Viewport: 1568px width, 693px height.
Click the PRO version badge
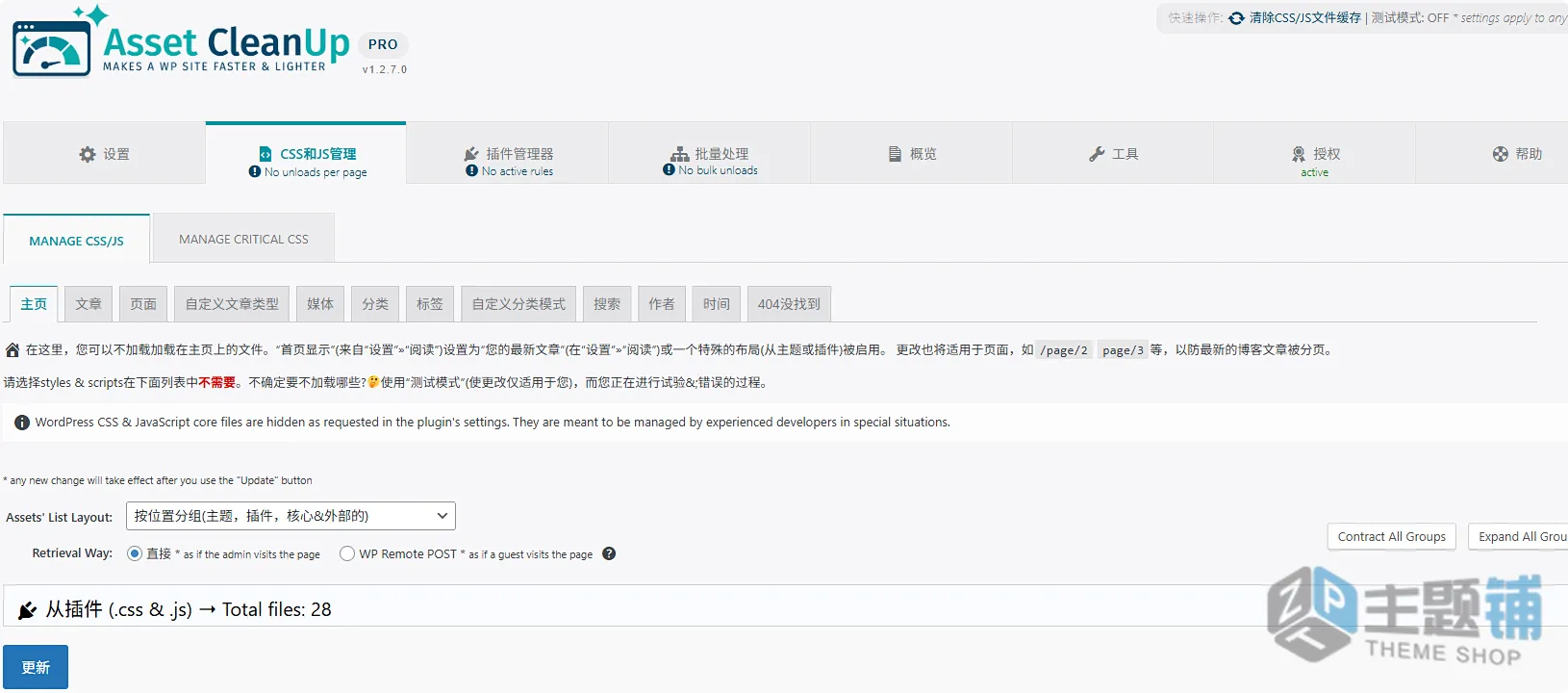click(383, 44)
